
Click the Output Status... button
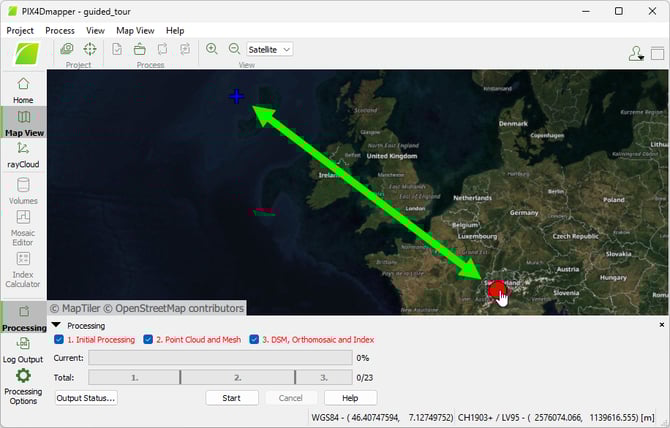pyautogui.click(x=86, y=398)
